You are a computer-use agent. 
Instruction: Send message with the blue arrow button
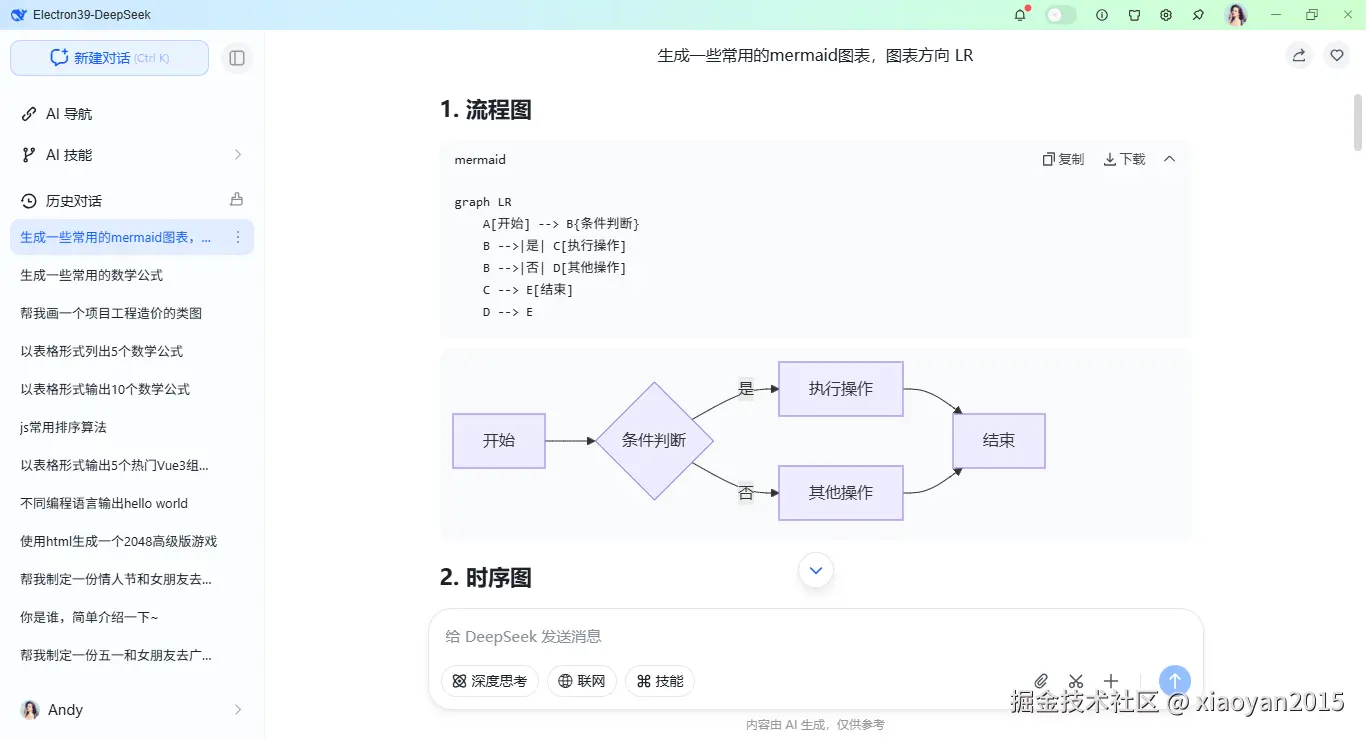coord(1174,681)
